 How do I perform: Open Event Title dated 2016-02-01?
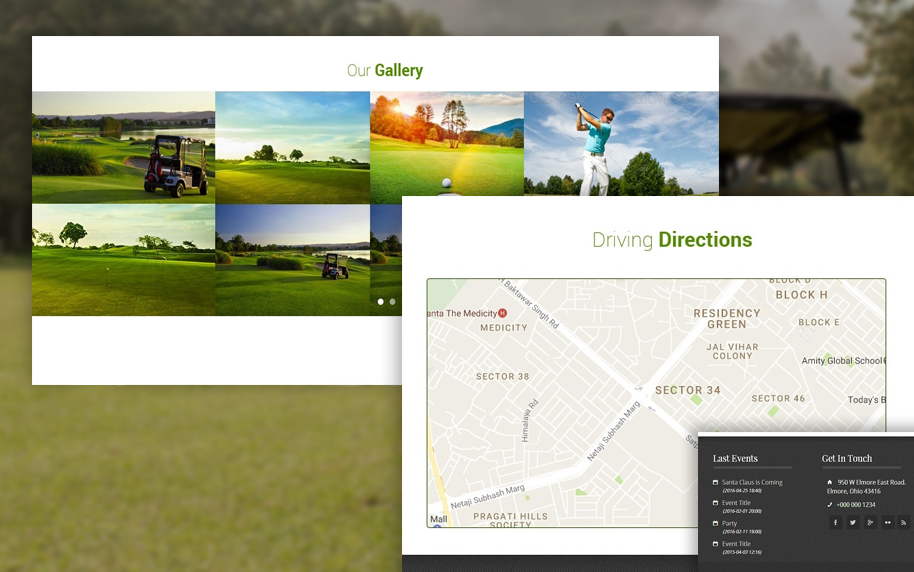pos(736,503)
